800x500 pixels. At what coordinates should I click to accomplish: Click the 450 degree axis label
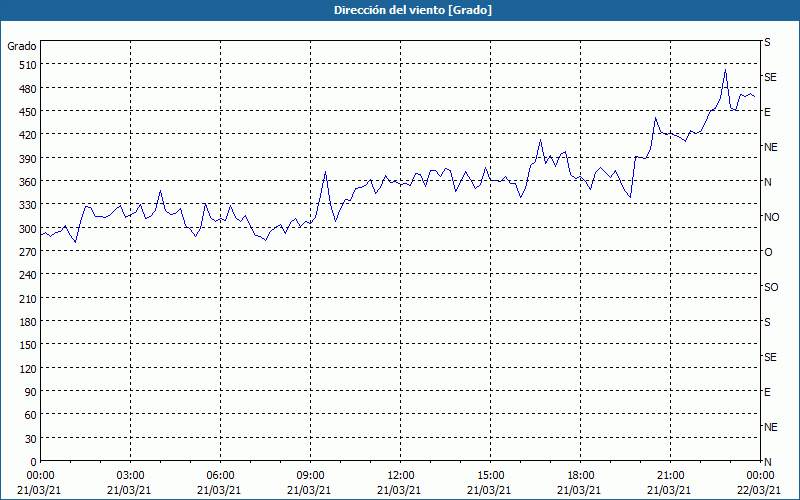[28, 112]
